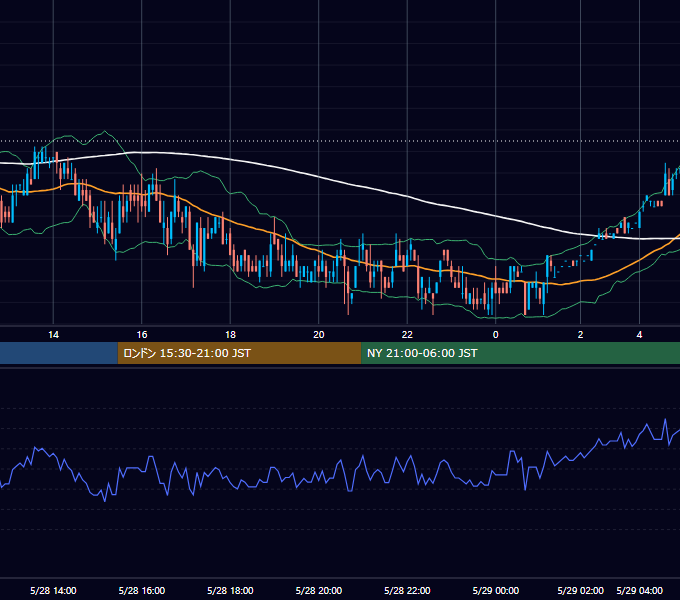Click the 5/28 20:00 time label
680x600 pixels.
tap(319, 590)
